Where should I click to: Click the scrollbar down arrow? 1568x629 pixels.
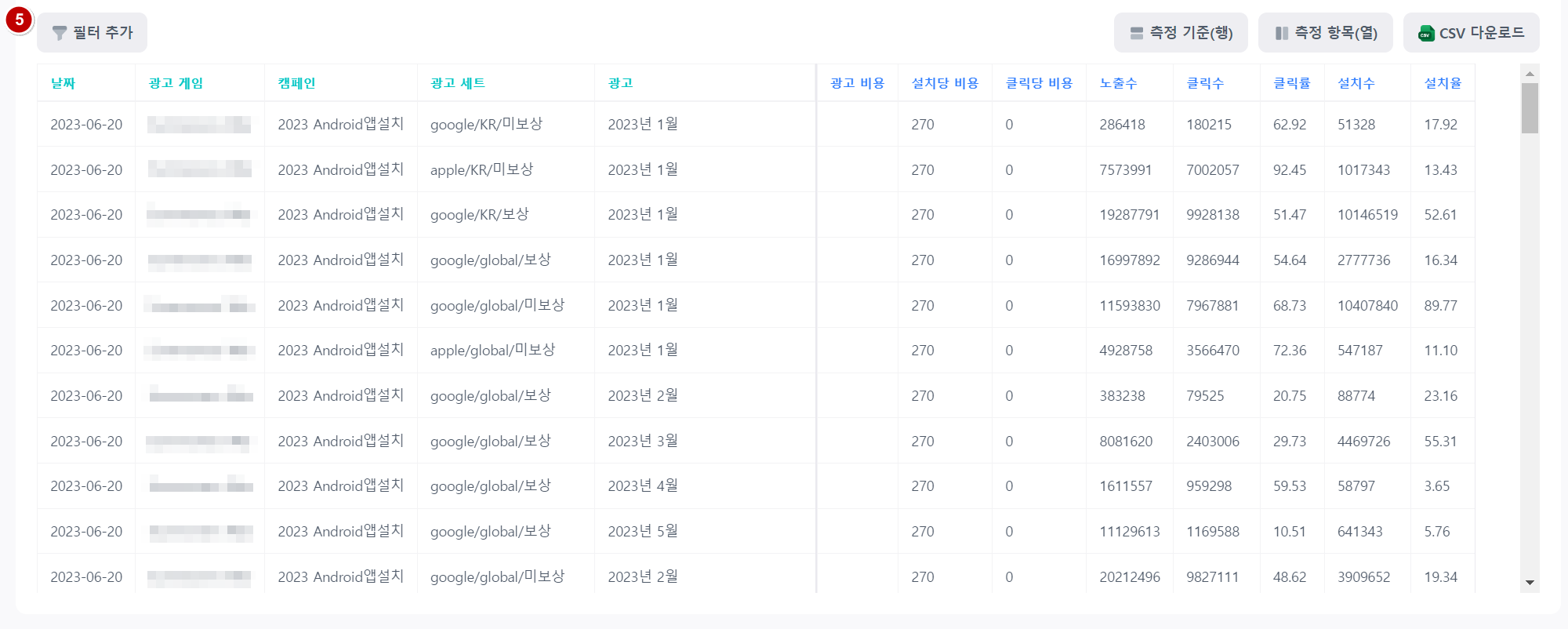click(x=1530, y=583)
